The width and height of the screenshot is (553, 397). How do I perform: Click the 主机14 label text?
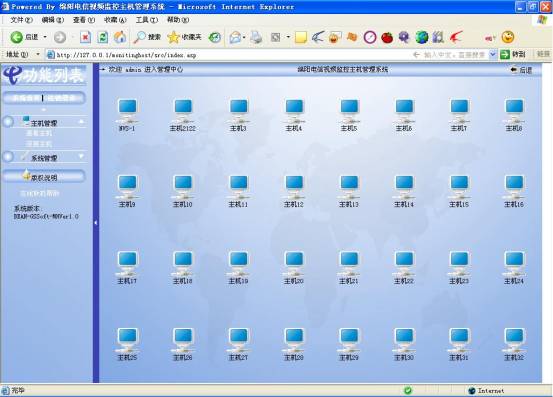pyautogui.click(x=404, y=204)
